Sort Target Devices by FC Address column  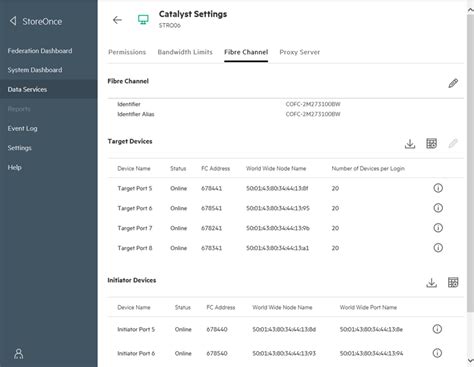[x=215, y=168]
